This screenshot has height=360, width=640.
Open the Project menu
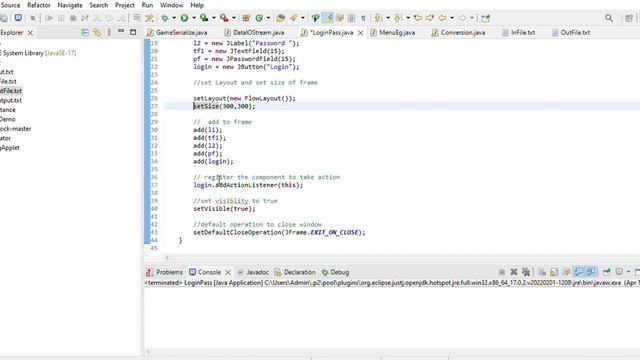point(124,5)
